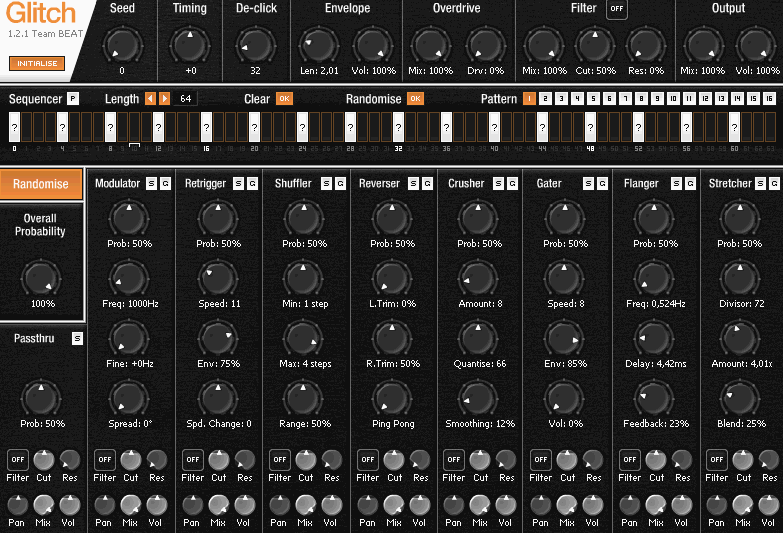Decrease sequencer length with left arrow

coord(150,98)
